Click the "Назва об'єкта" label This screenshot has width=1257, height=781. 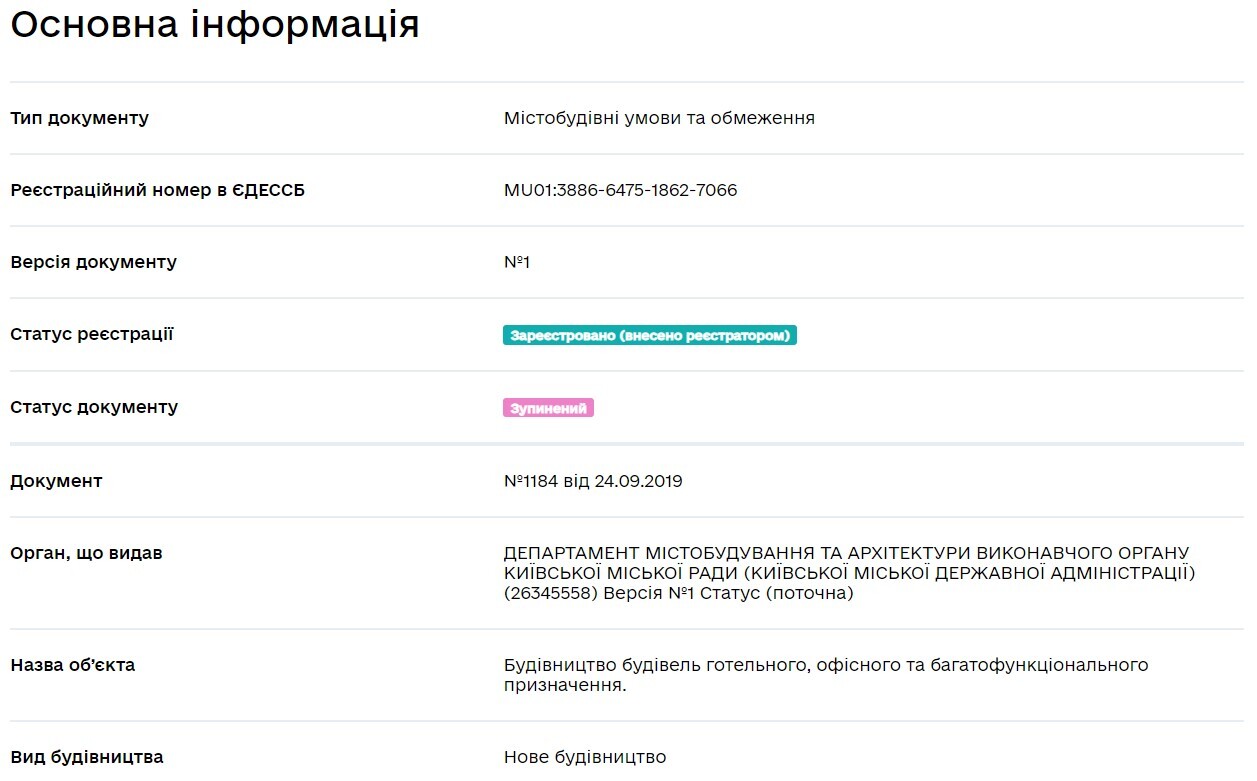[72, 665]
